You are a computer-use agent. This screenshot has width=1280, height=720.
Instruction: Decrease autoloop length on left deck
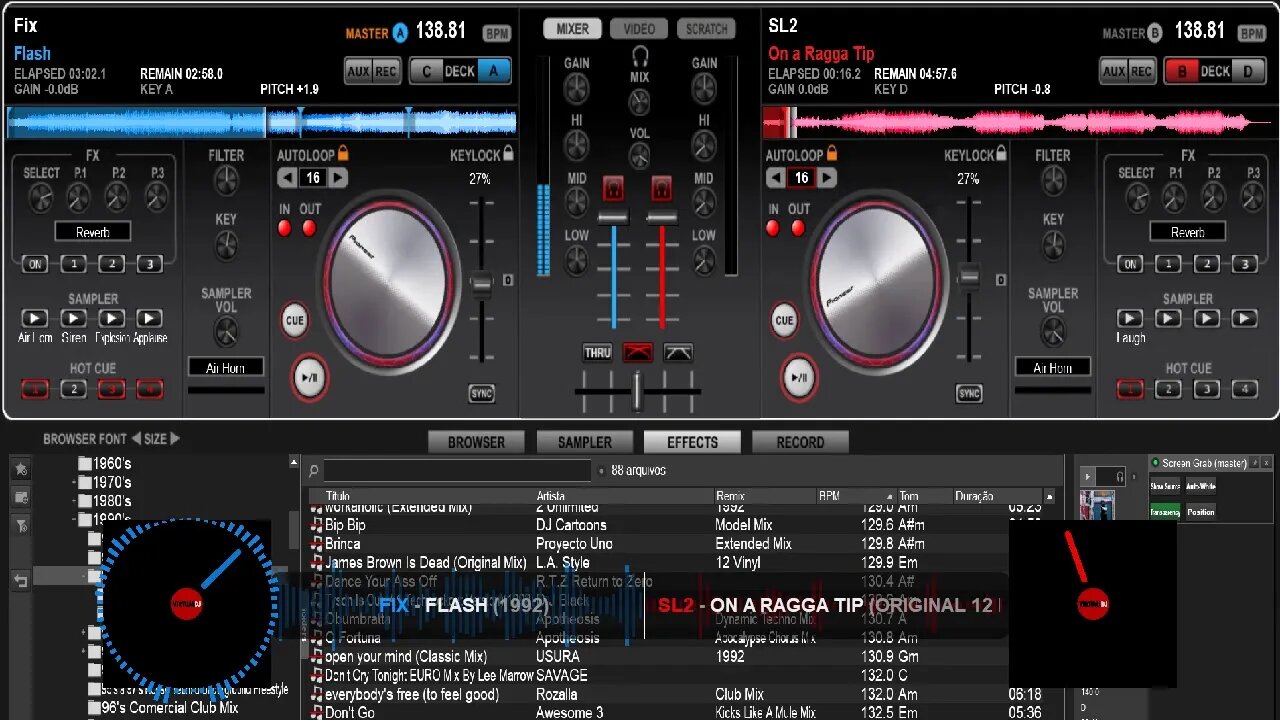tap(288, 178)
